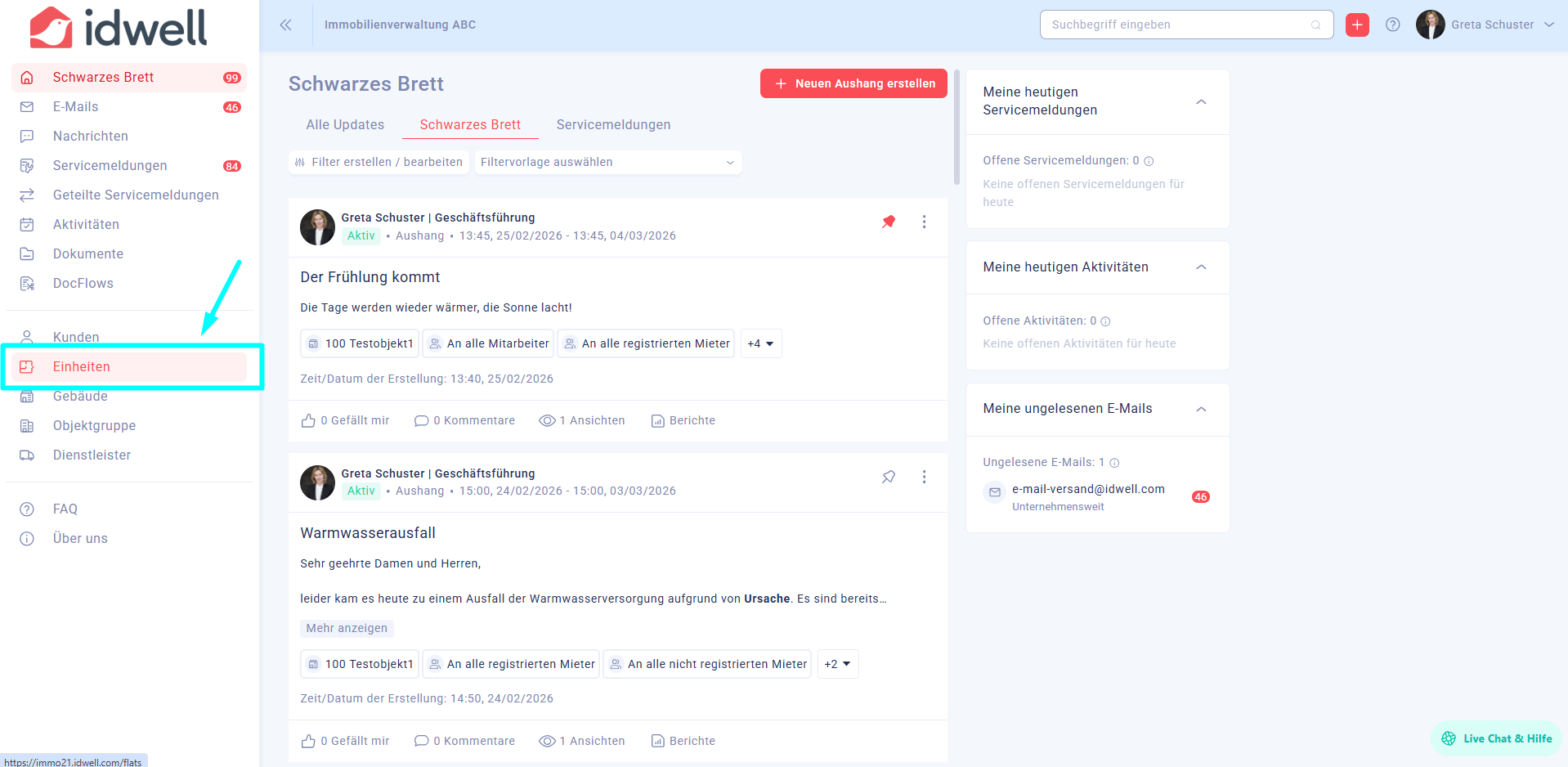
Task: Open Greta Schuster user menu chevron
Action: click(1549, 25)
